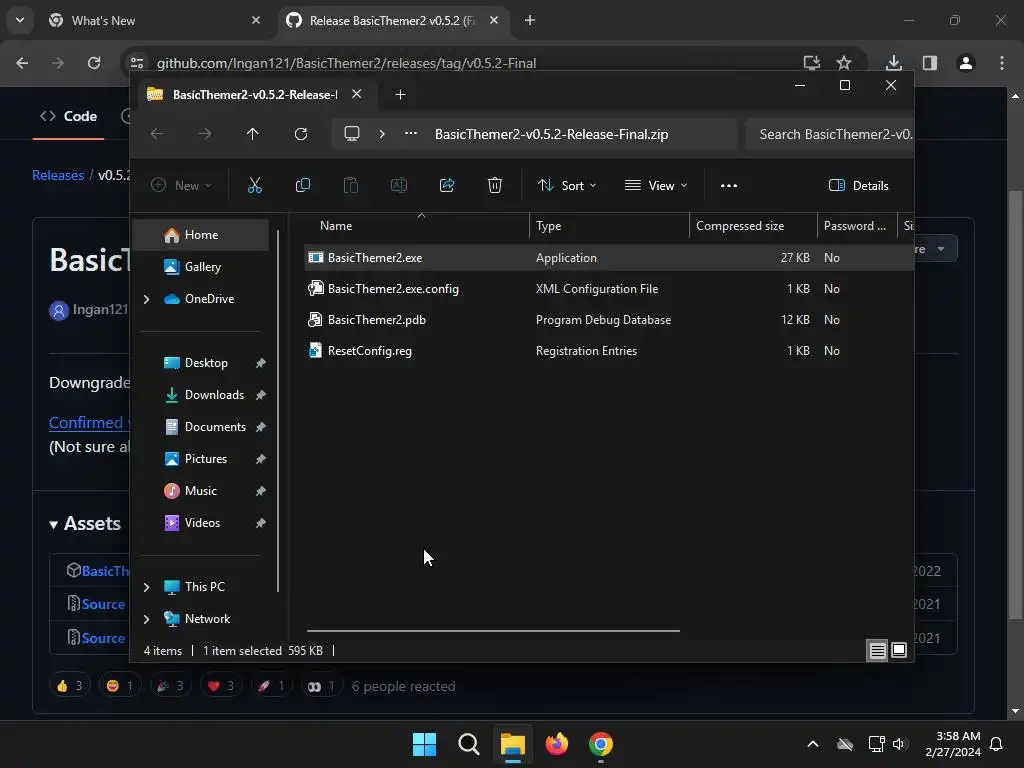The image size is (1024, 768).
Task: Click the Cut scissors icon in Explorer toolbar
Action: 255,185
